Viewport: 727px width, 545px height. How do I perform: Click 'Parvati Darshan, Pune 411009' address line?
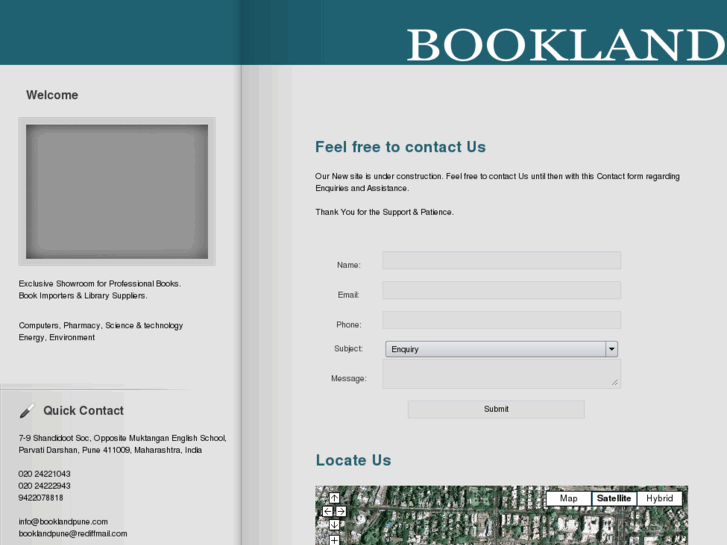tap(110, 450)
